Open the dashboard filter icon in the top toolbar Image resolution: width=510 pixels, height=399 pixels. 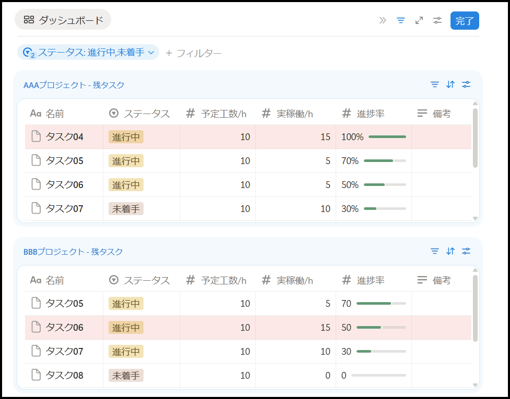(401, 21)
